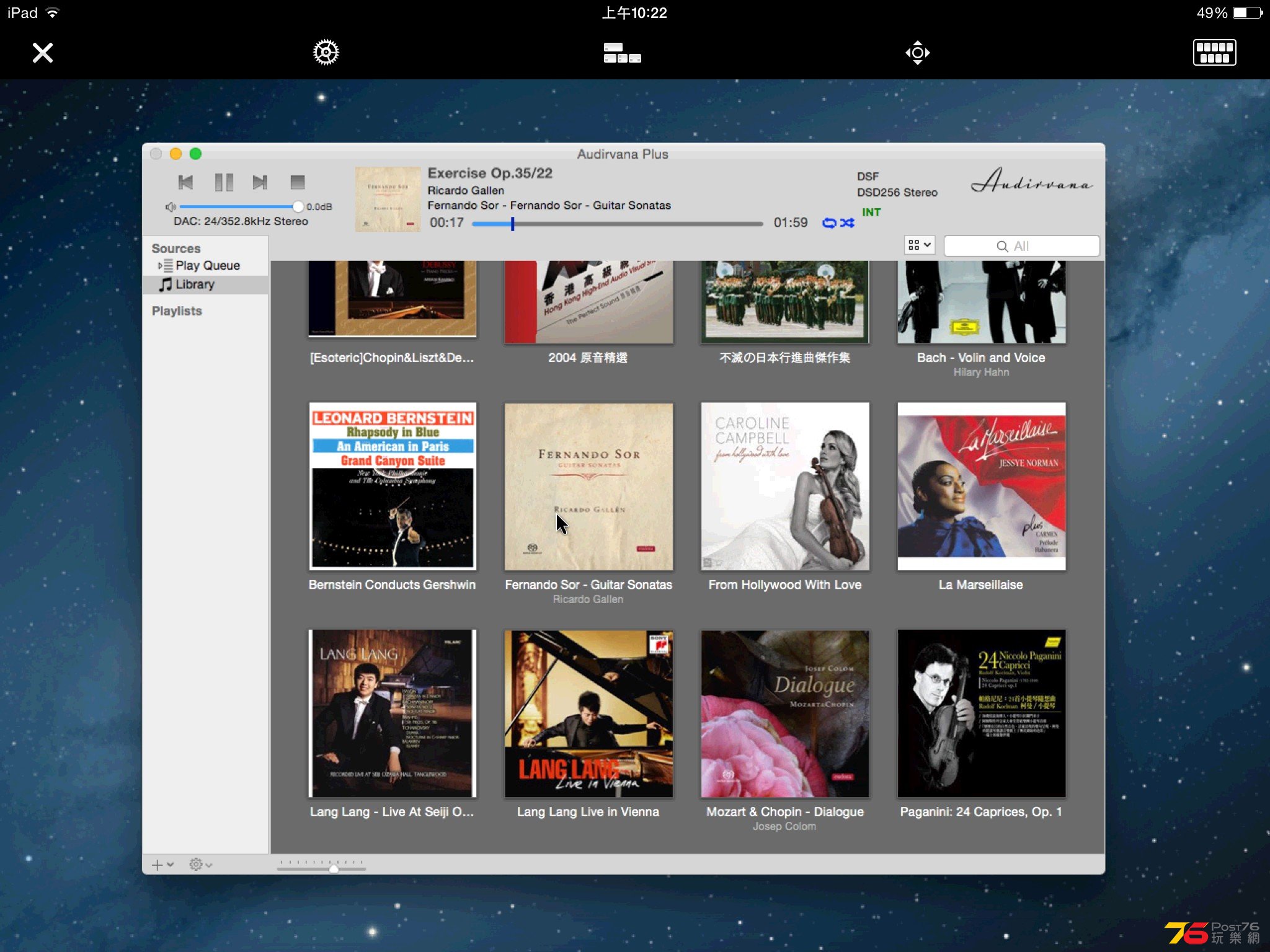
Task: Click the album size zoom slider
Action: (x=321, y=866)
